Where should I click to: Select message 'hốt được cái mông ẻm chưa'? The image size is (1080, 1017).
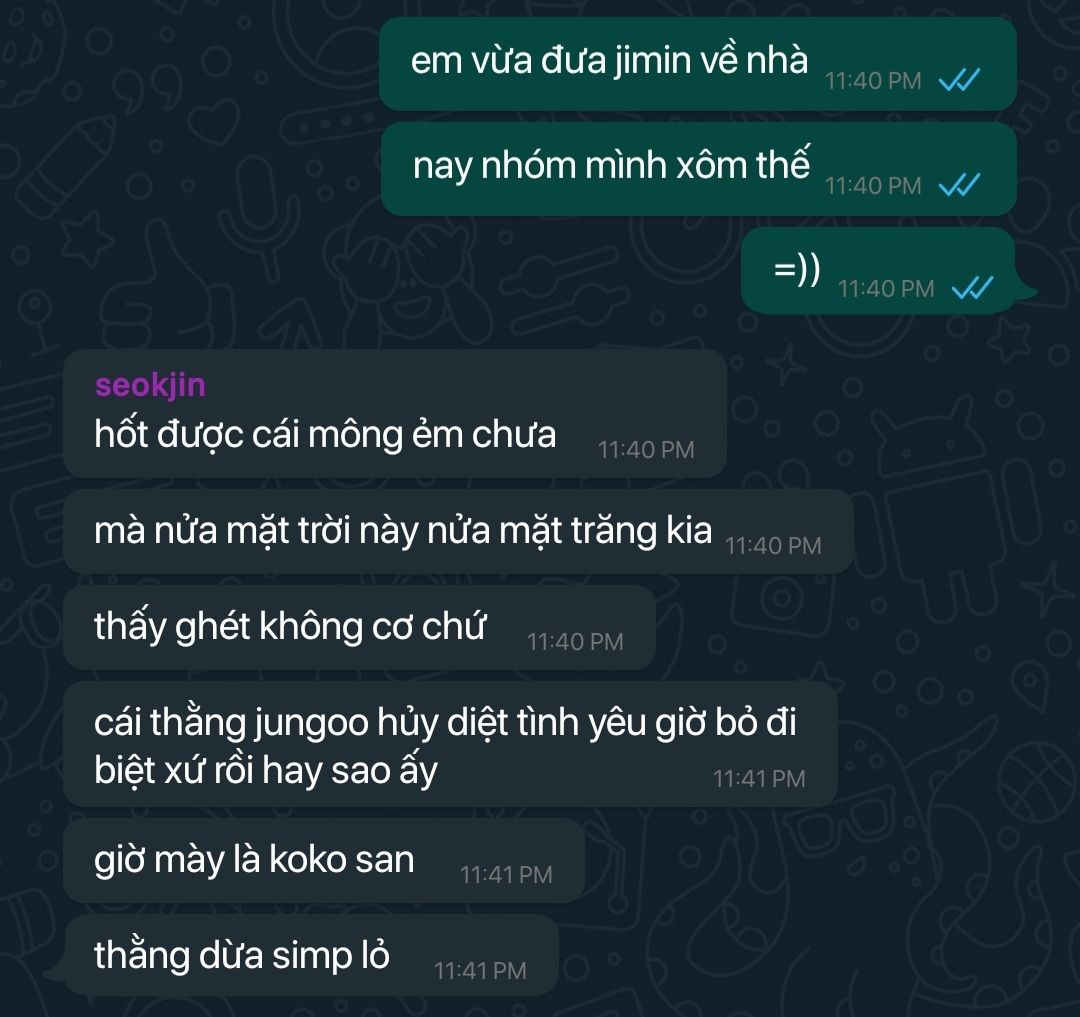pos(395,413)
